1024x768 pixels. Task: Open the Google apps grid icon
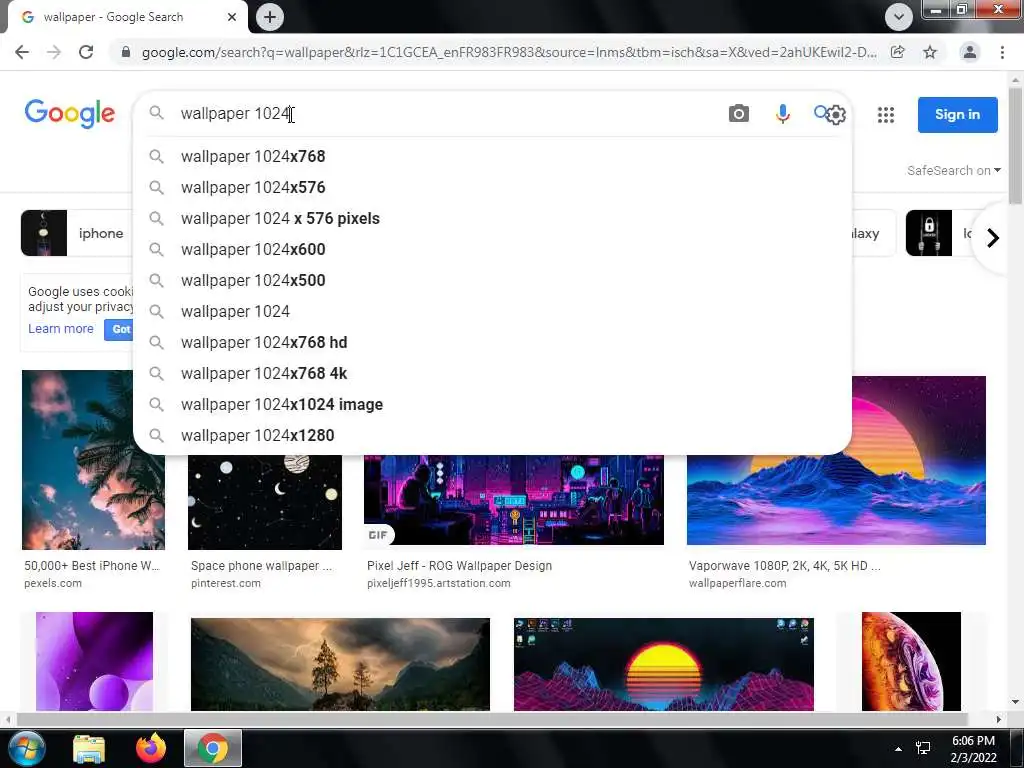[886, 115]
